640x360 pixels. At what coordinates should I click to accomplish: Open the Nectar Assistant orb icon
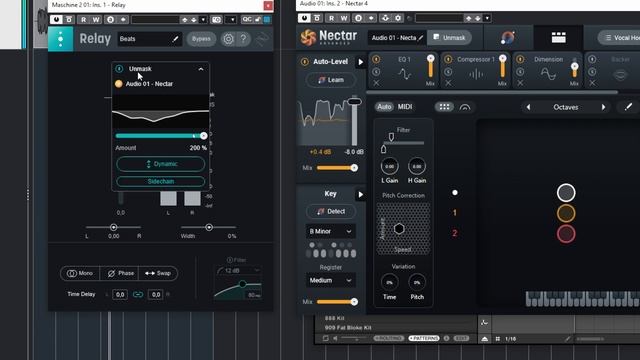tap(508, 38)
